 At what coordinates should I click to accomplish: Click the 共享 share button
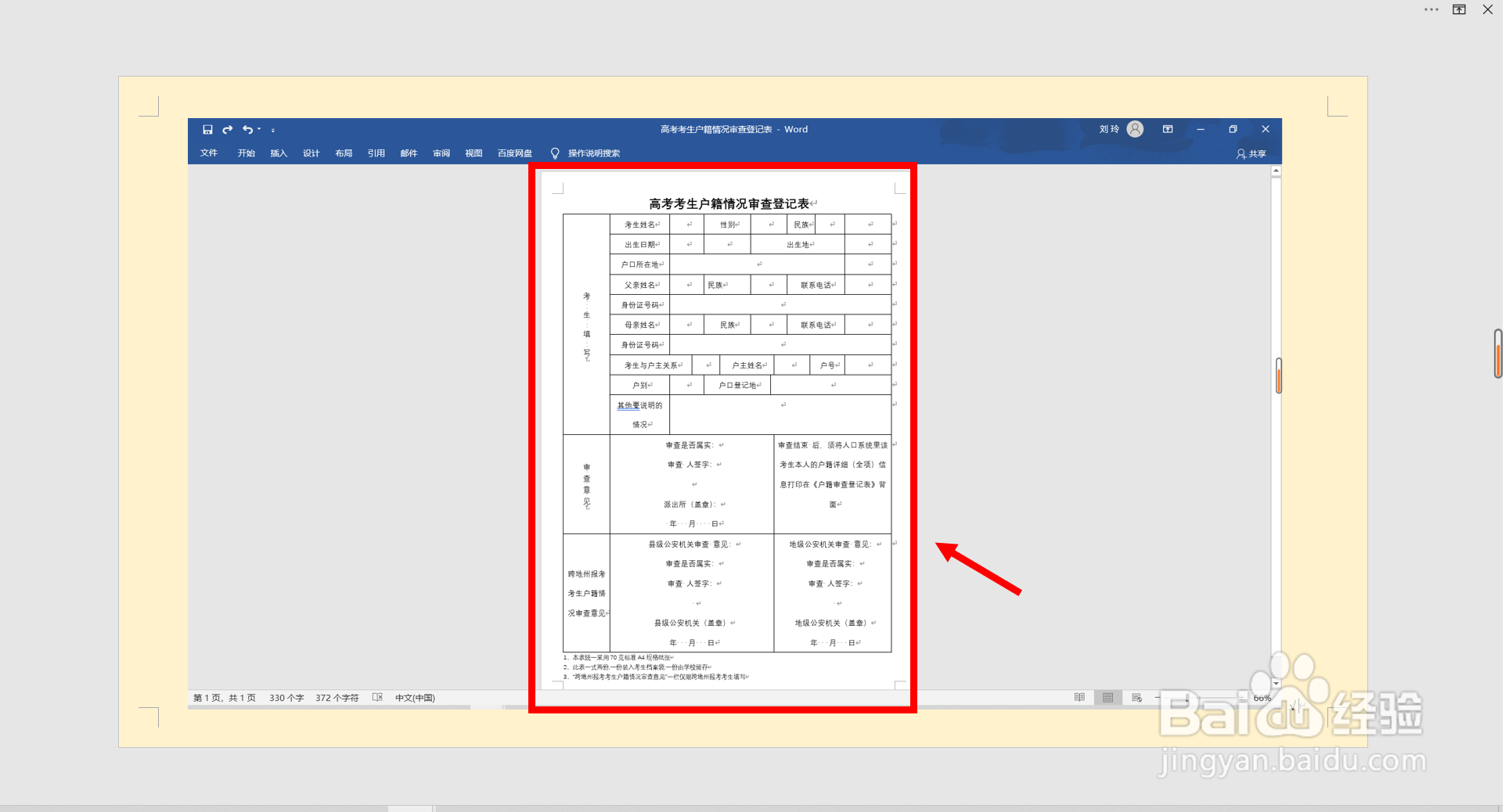point(1251,154)
